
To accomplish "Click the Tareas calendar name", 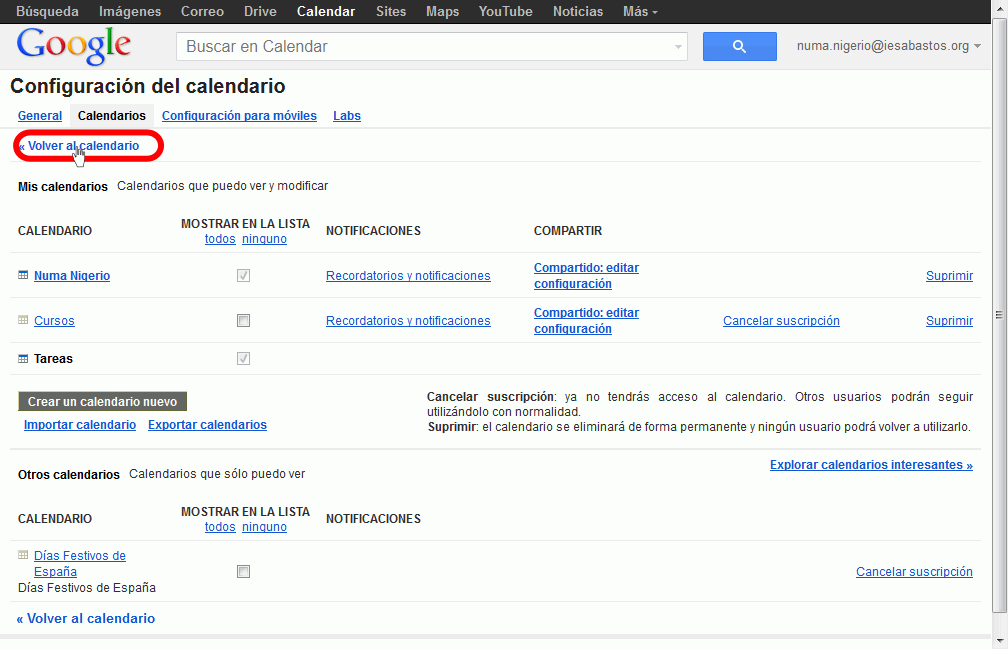I will [x=53, y=359].
